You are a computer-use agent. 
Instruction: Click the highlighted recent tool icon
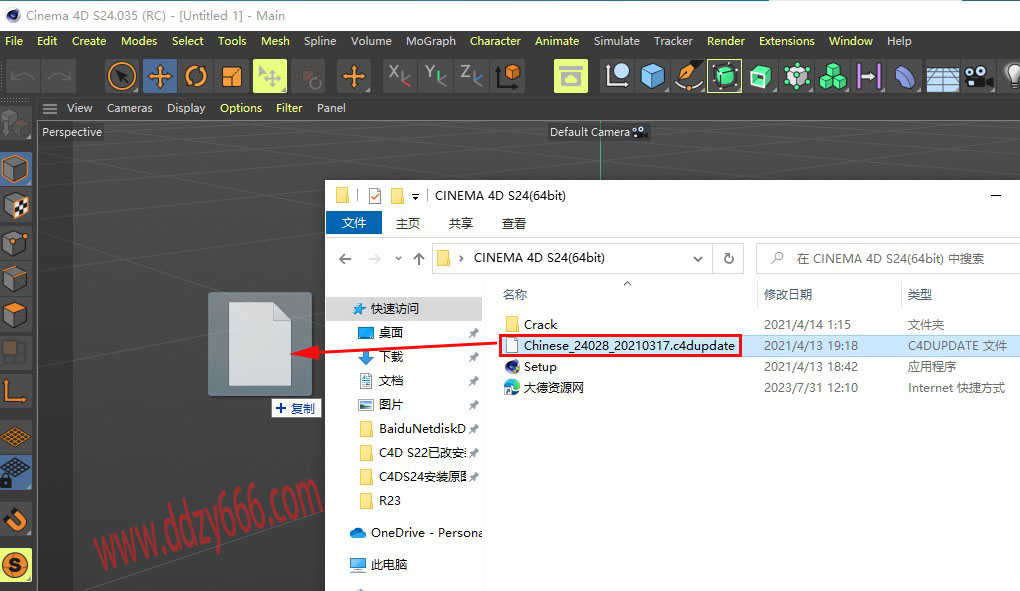(270, 77)
